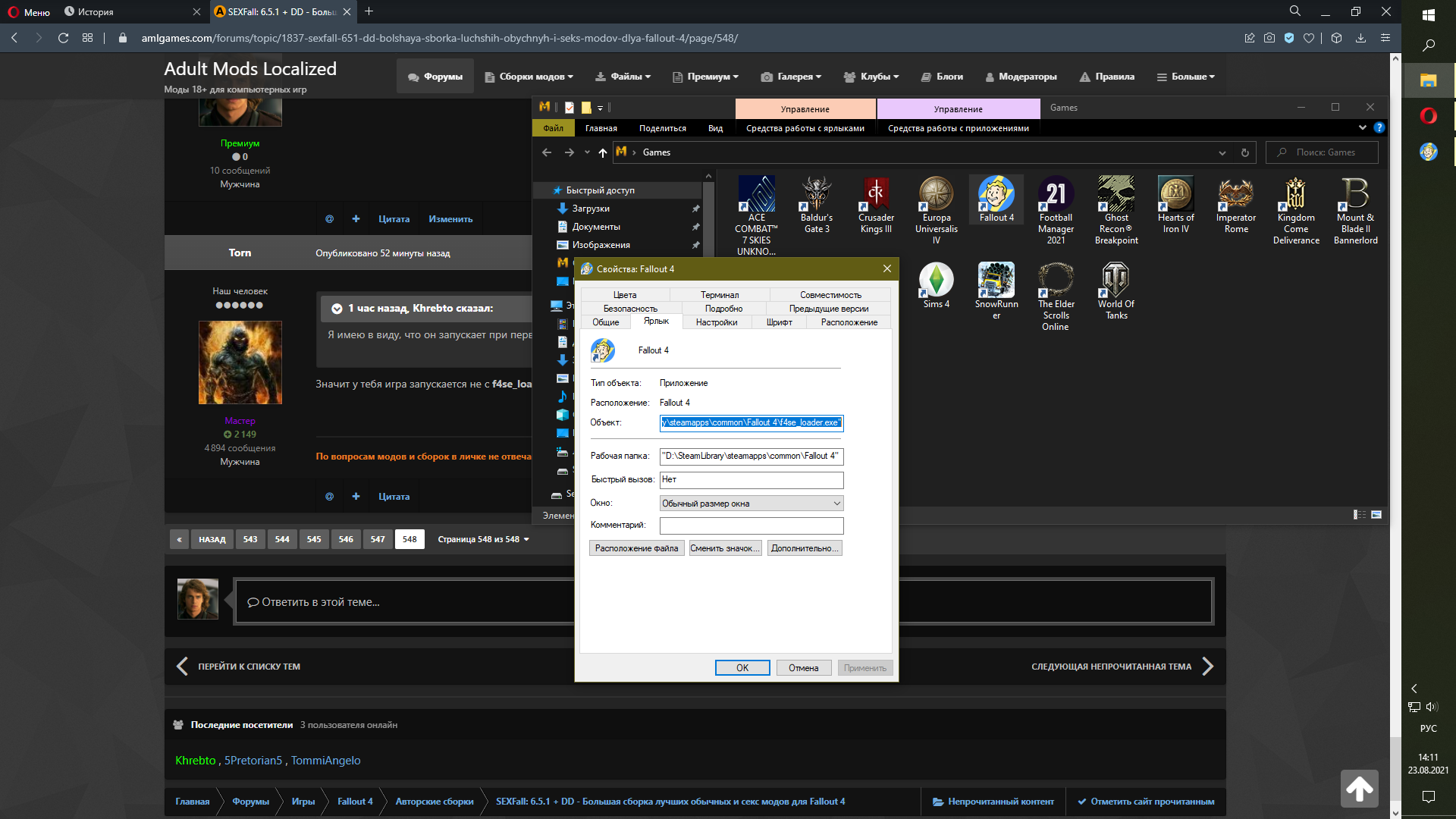Click the Opera bookmark heart icon
Viewport: 1456px width, 819px height.
[1309, 38]
